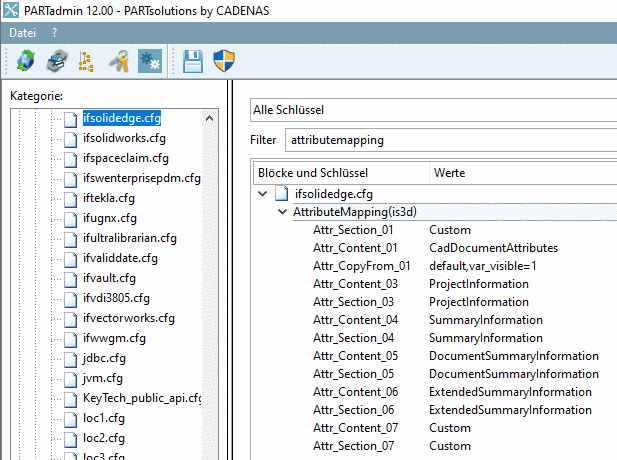Click the Filter field containing attributemapping
Screen dimensions: 617x460
(x=451, y=140)
